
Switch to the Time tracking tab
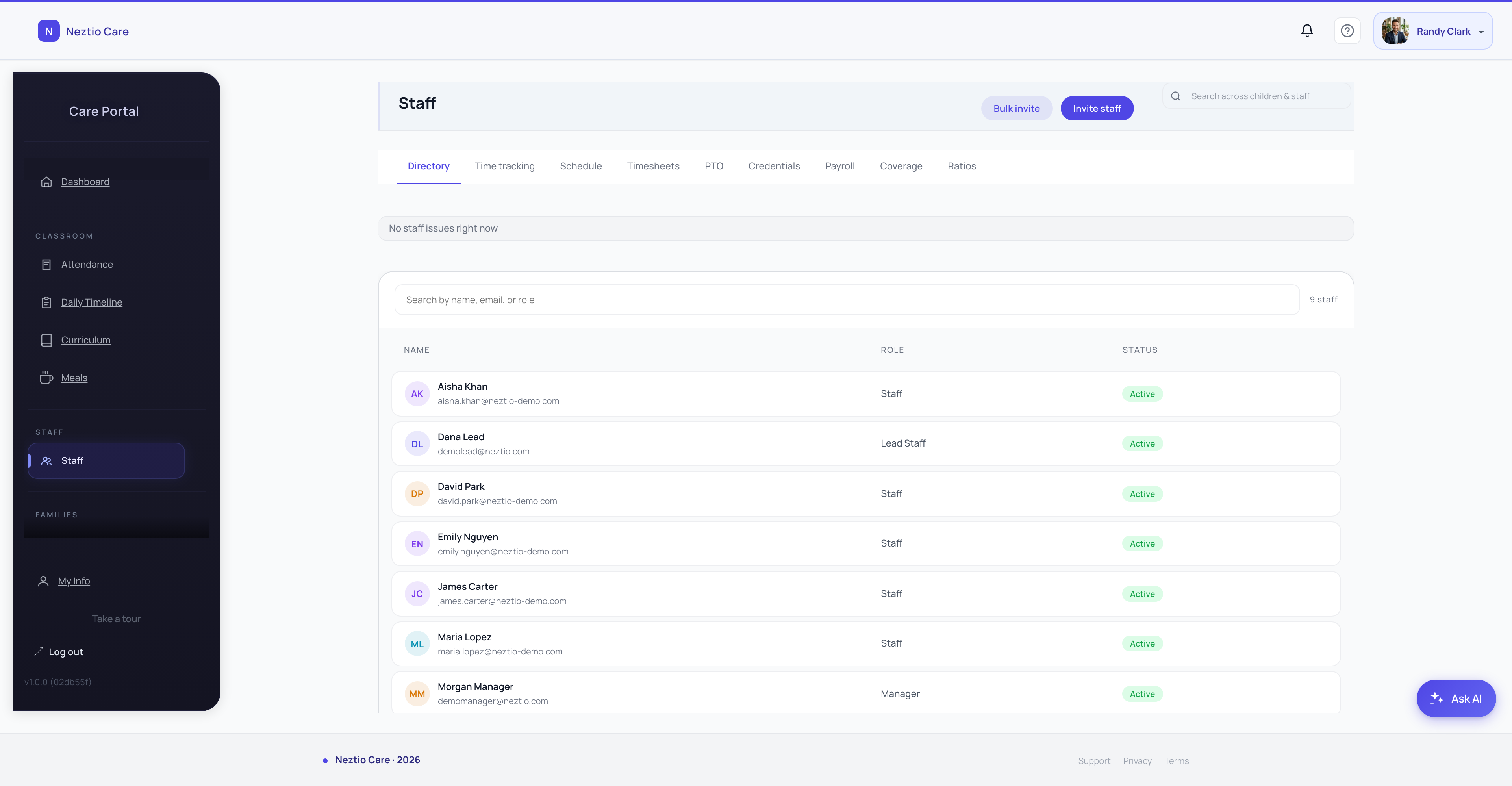pyautogui.click(x=505, y=166)
